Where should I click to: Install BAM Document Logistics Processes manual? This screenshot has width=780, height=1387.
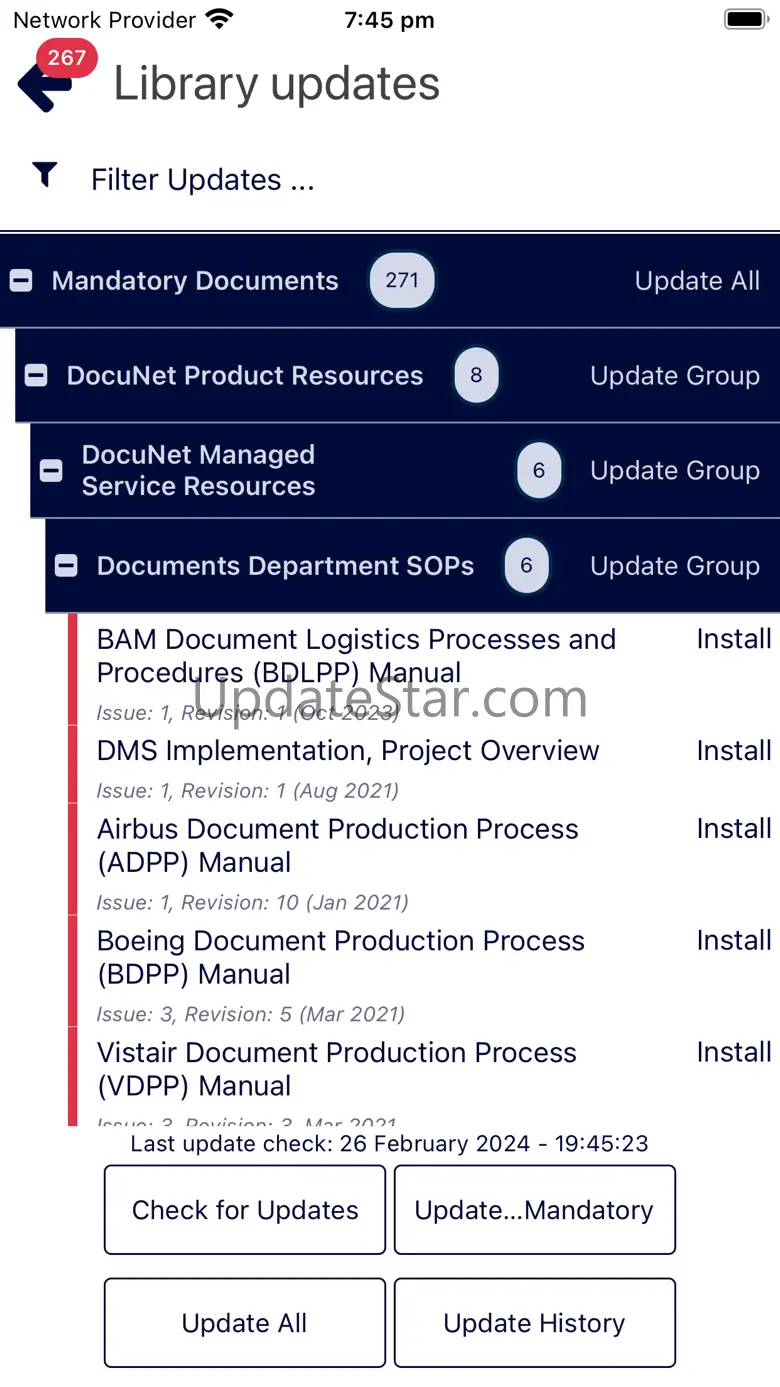pos(734,639)
